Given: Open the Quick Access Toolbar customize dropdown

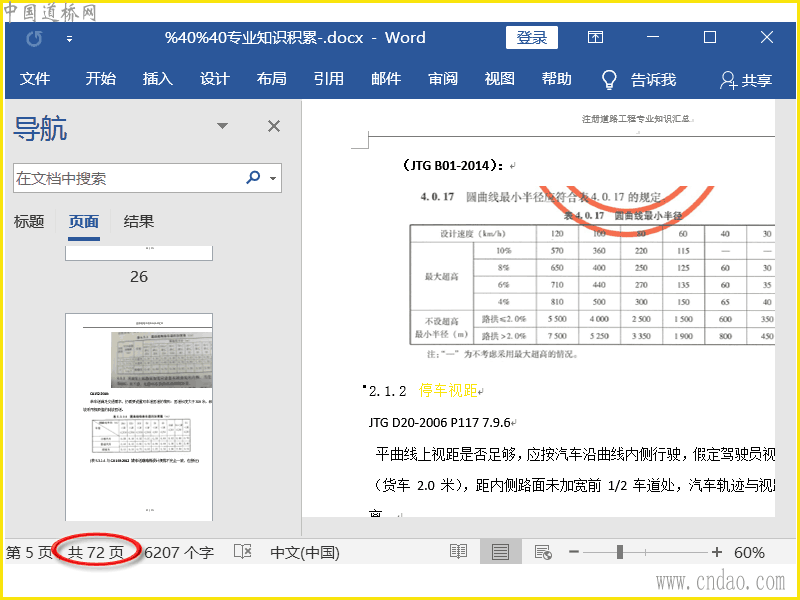Looking at the screenshot, I should point(69,39).
